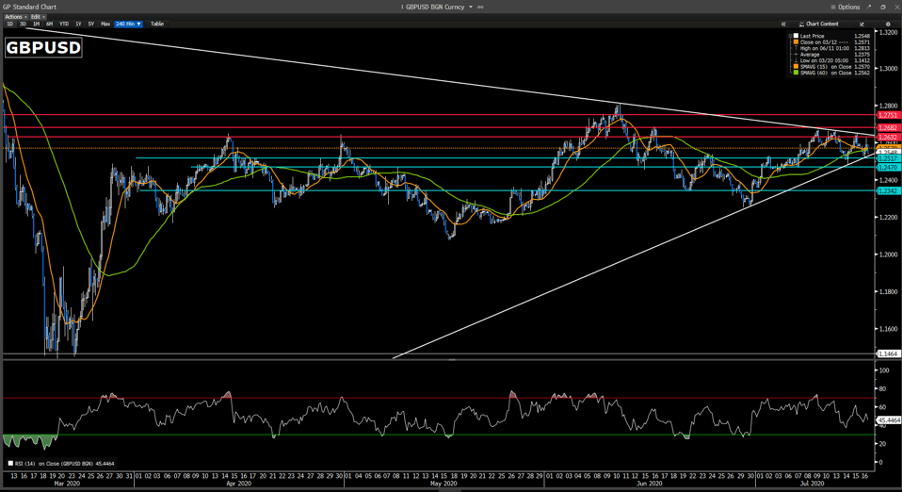The height and width of the screenshot is (492, 902).
Task: Open the GBPUSD BGN Curncy security dropdown
Action: point(439,7)
